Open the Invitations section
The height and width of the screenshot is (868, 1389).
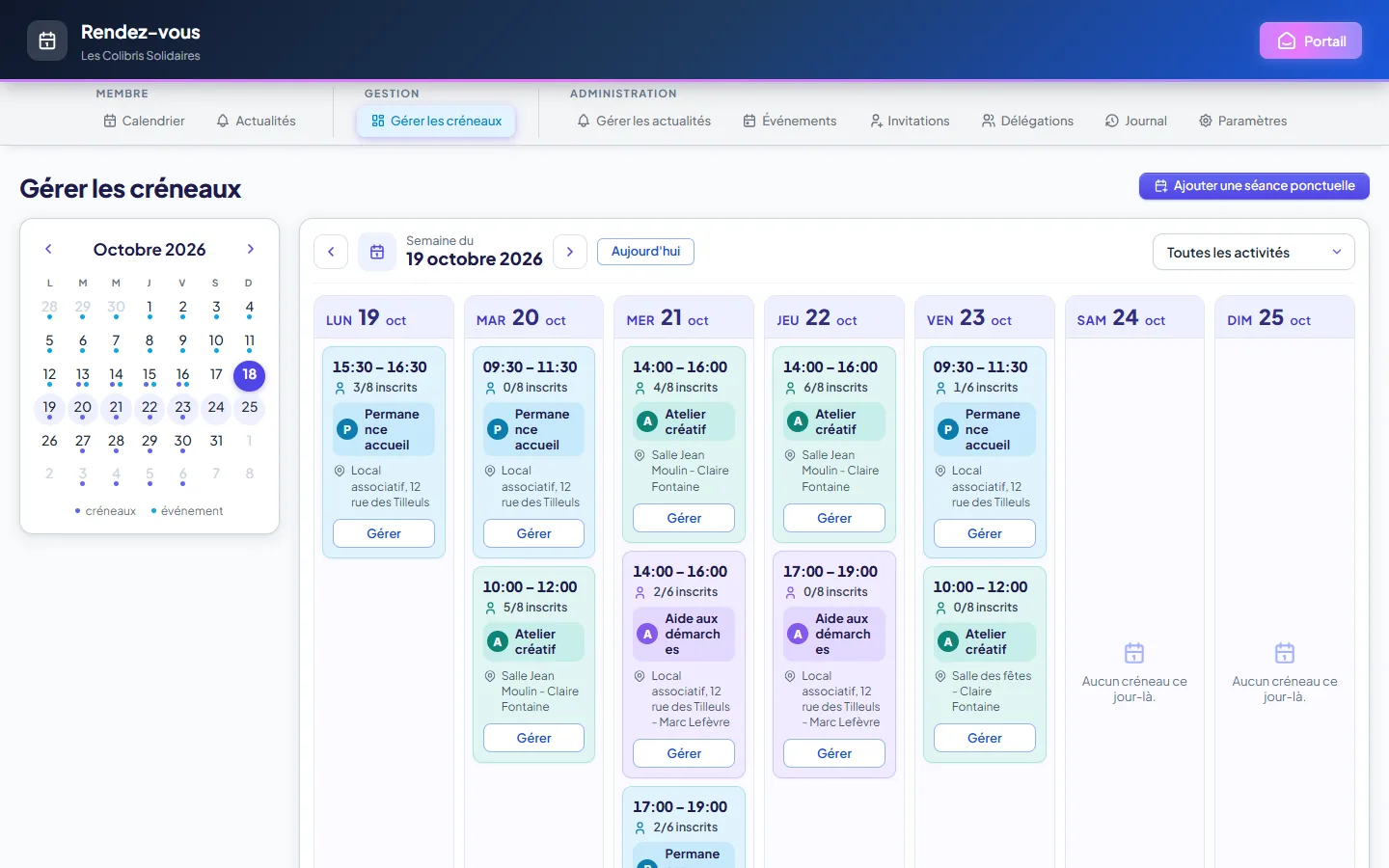click(x=910, y=121)
